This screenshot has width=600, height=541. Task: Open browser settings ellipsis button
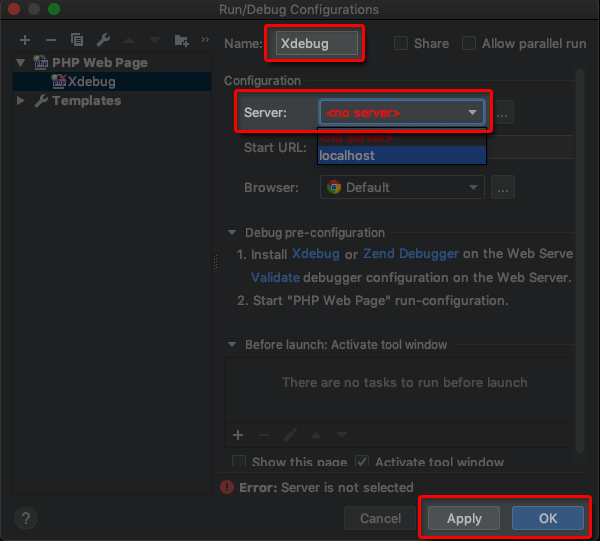pyautogui.click(x=503, y=187)
